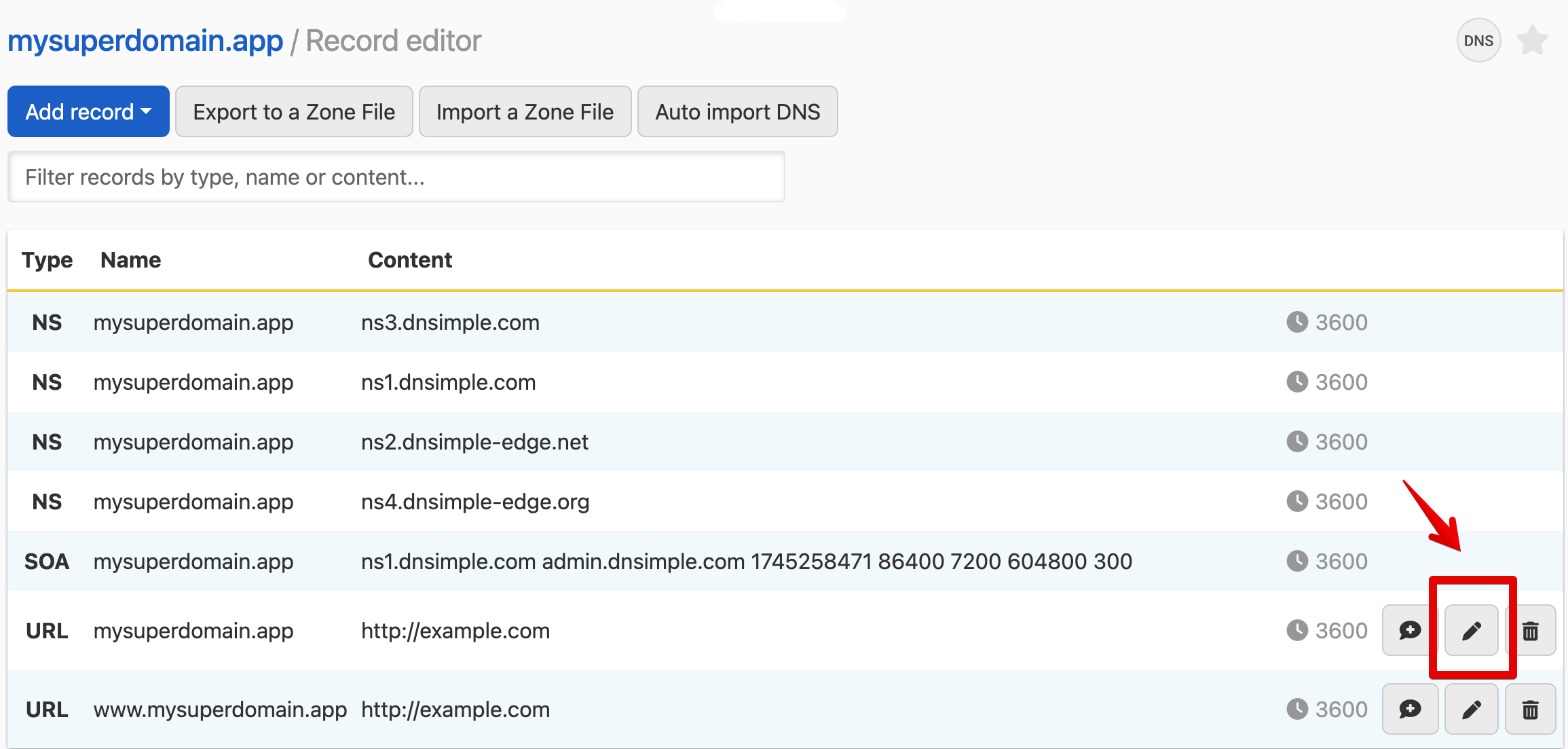Click the clock icon on the ns1.dnsimple.com row

(x=1296, y=382)
